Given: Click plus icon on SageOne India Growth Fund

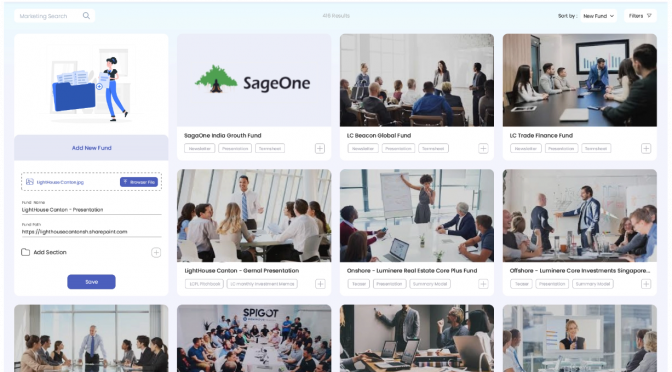Looking at the screenshot, I should tap(320, 149).
